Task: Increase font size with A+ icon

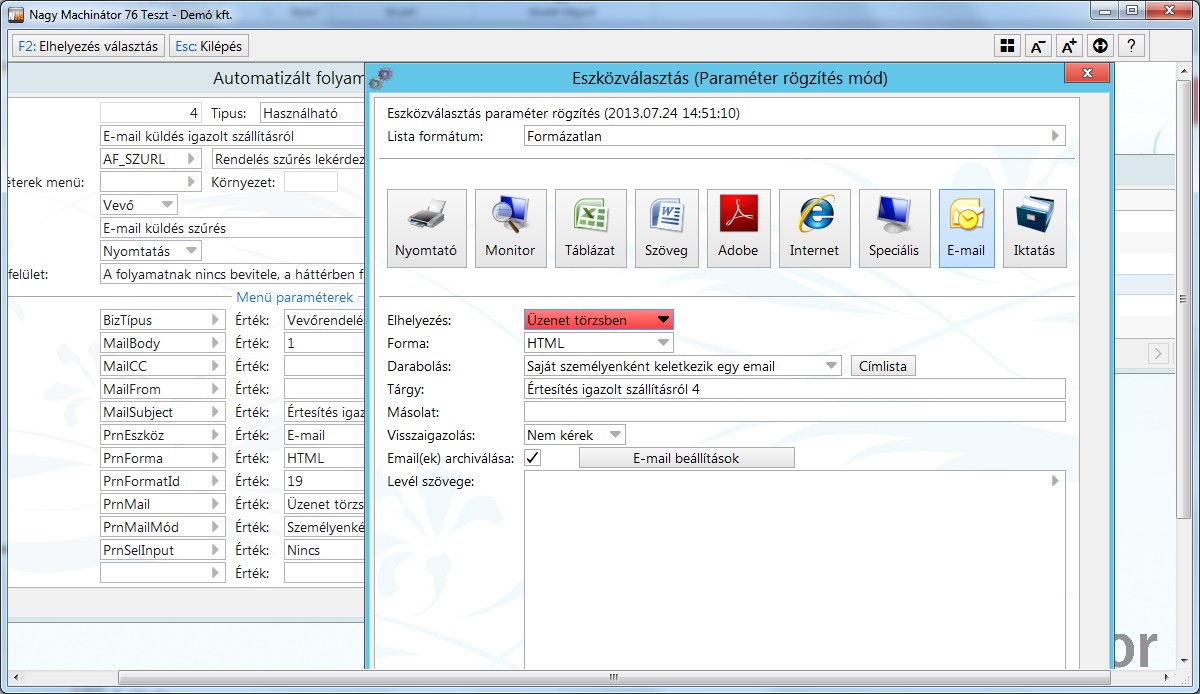Action: (1069, 46)
